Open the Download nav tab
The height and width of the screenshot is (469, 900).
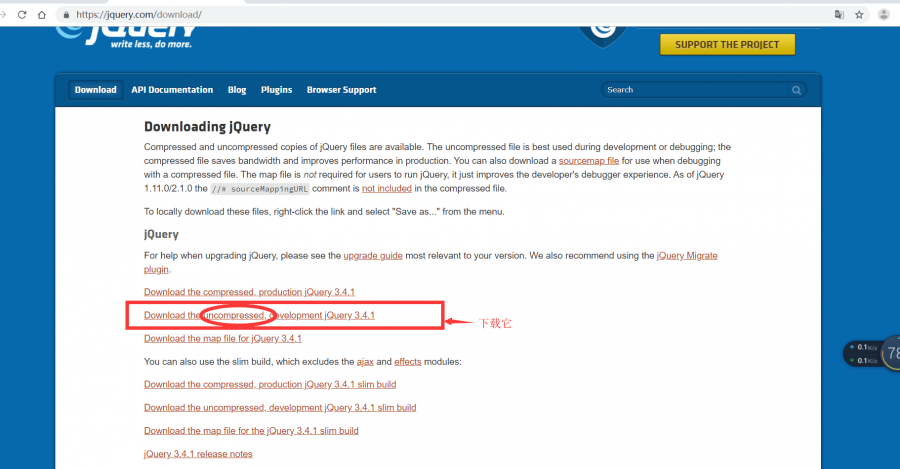(x=95, y=90)
